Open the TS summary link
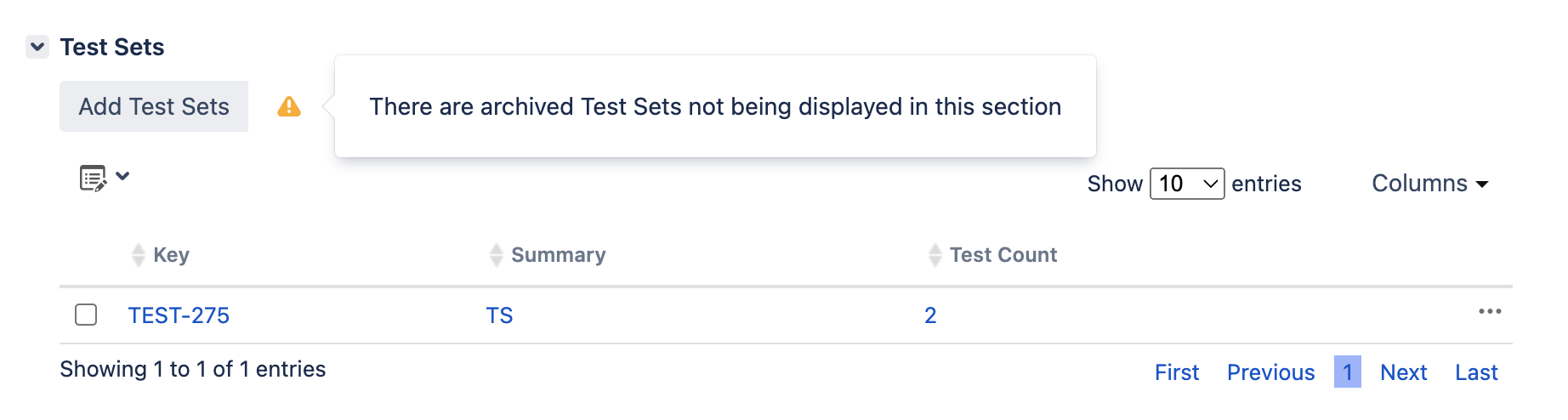The image size is (1568, 420). coord(499,315)
